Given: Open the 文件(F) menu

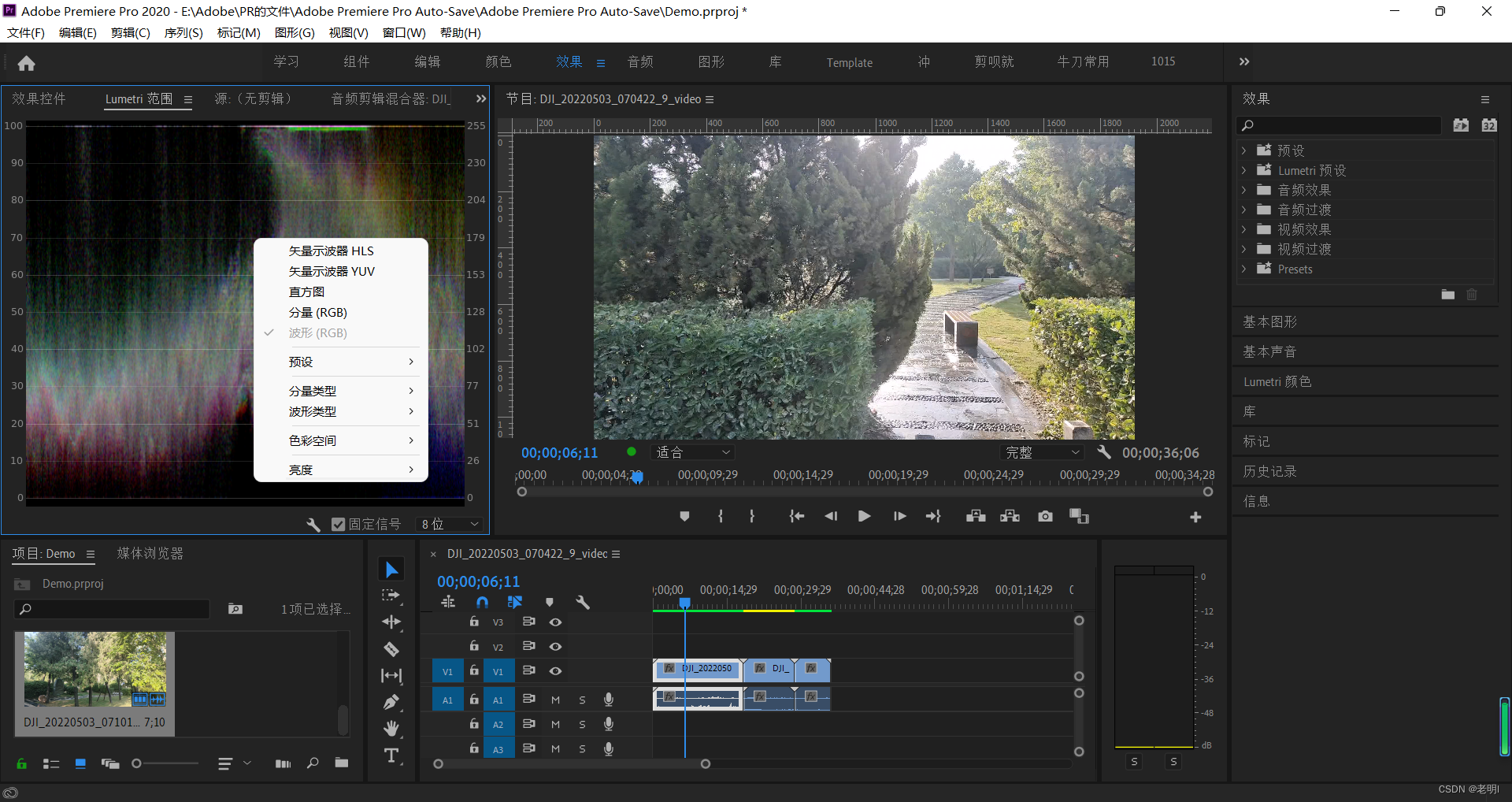Looking at the screenshot, I should point(26,32).
